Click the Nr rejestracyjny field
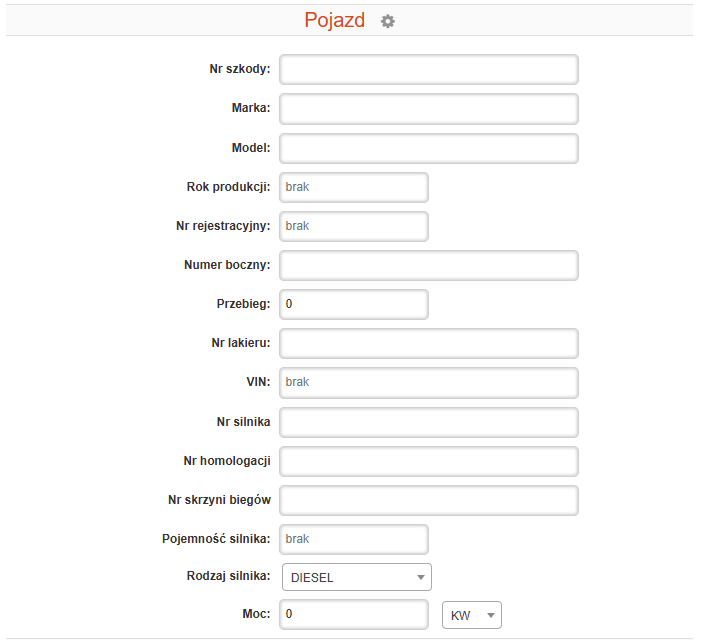This screenshot has width=701, height=640. [354, 226]
